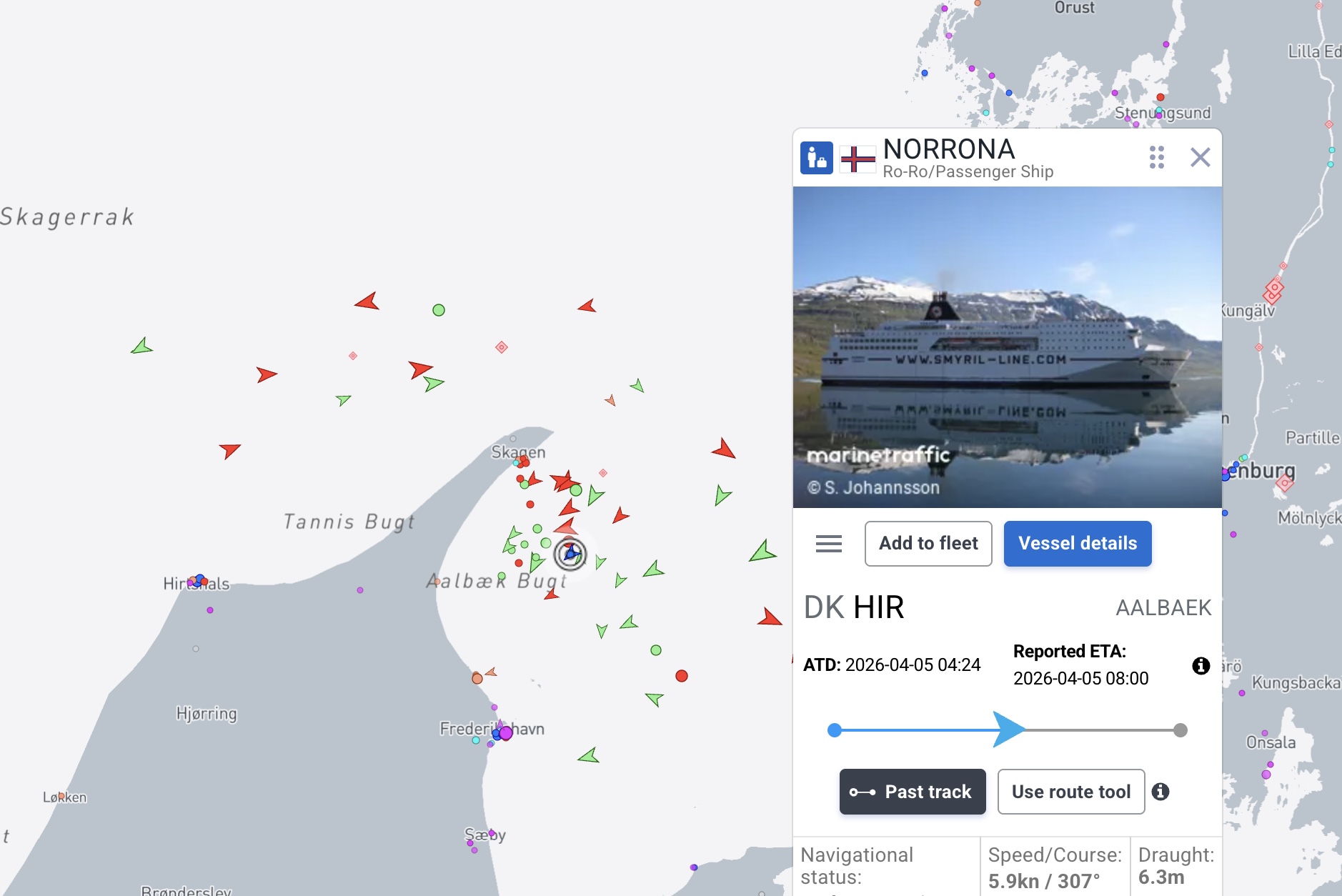Click the Add to fleet button
The width and height of the screenshot is (1342, 896).
[928, 544]
